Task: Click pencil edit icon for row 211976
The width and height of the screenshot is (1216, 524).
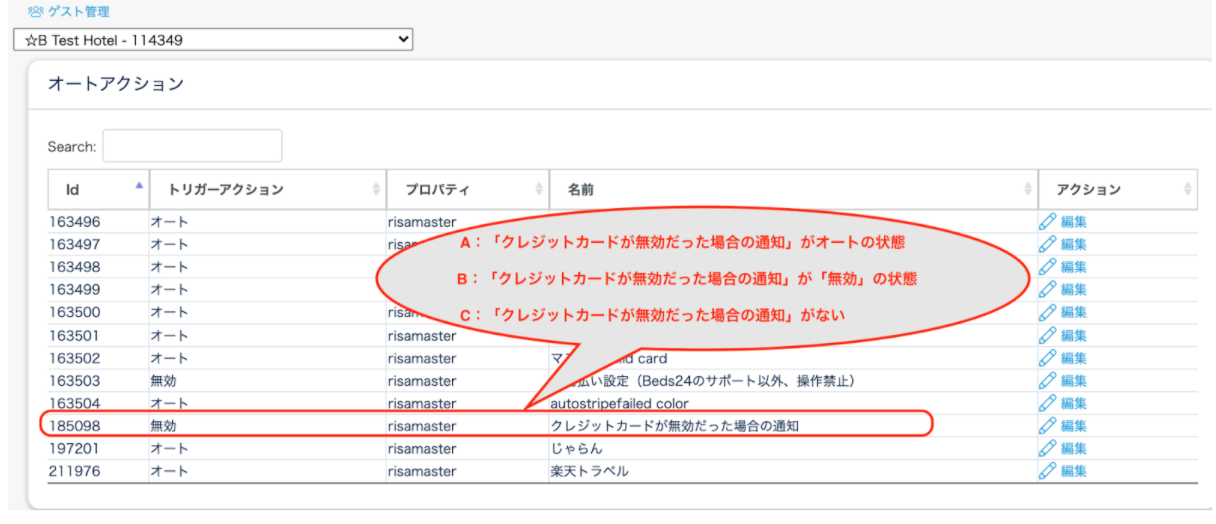Action: 1047,471
